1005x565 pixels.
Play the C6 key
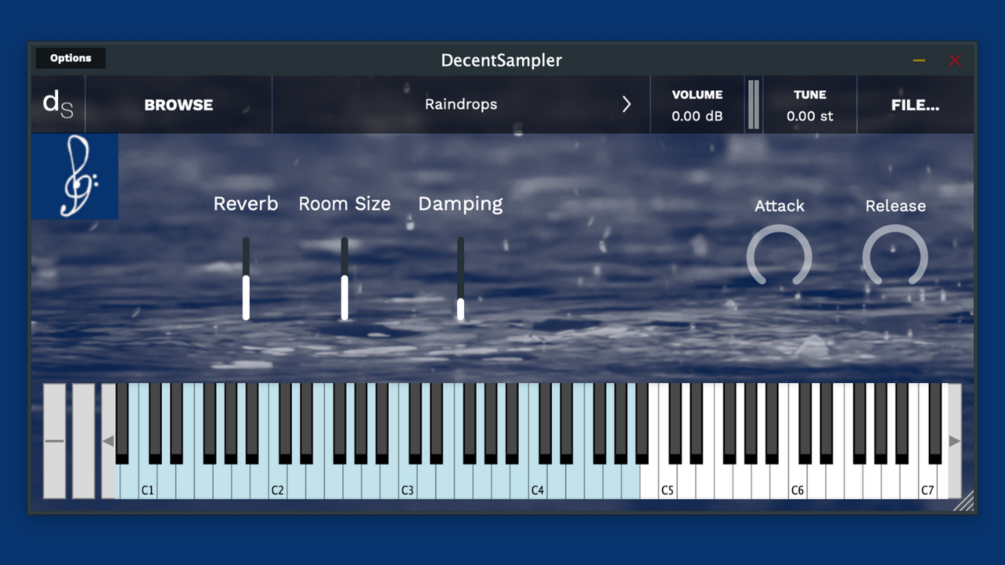point(797,482)
